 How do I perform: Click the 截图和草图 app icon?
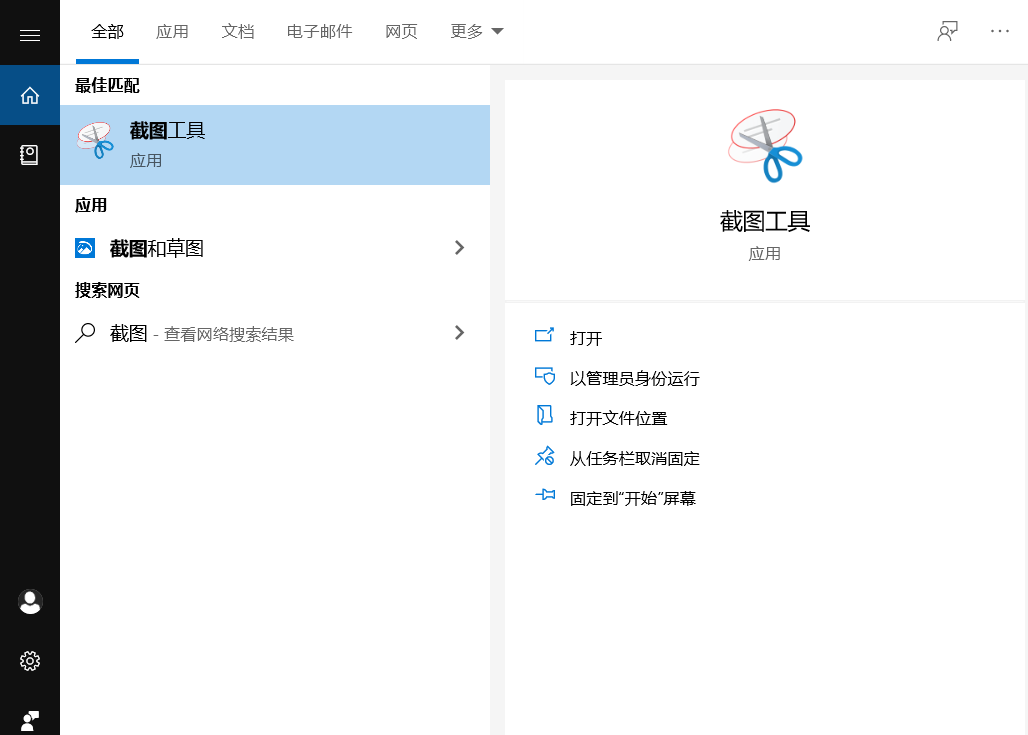coord(85,248)
